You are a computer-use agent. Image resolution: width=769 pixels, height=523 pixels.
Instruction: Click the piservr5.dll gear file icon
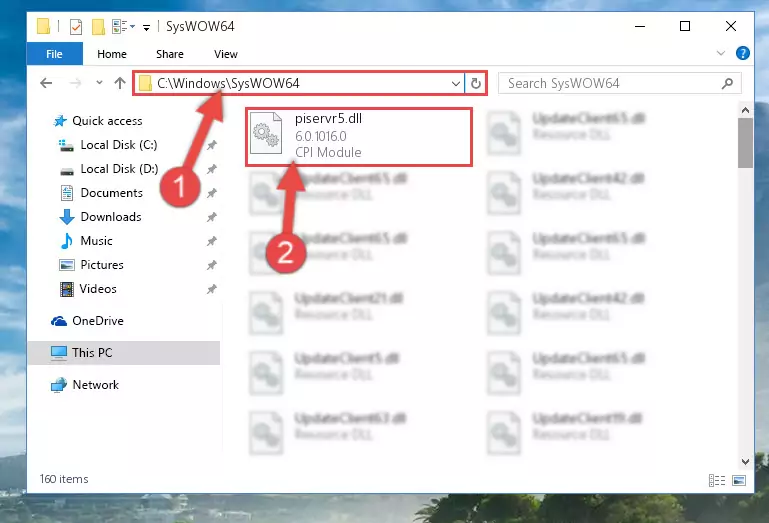coord(266,133)
